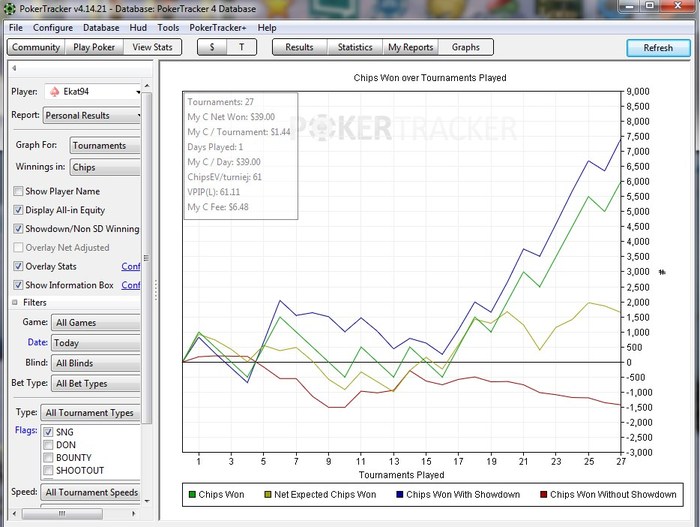Open the Database menu
This screenshot has width=700, height=527.
tap(101, 28)
